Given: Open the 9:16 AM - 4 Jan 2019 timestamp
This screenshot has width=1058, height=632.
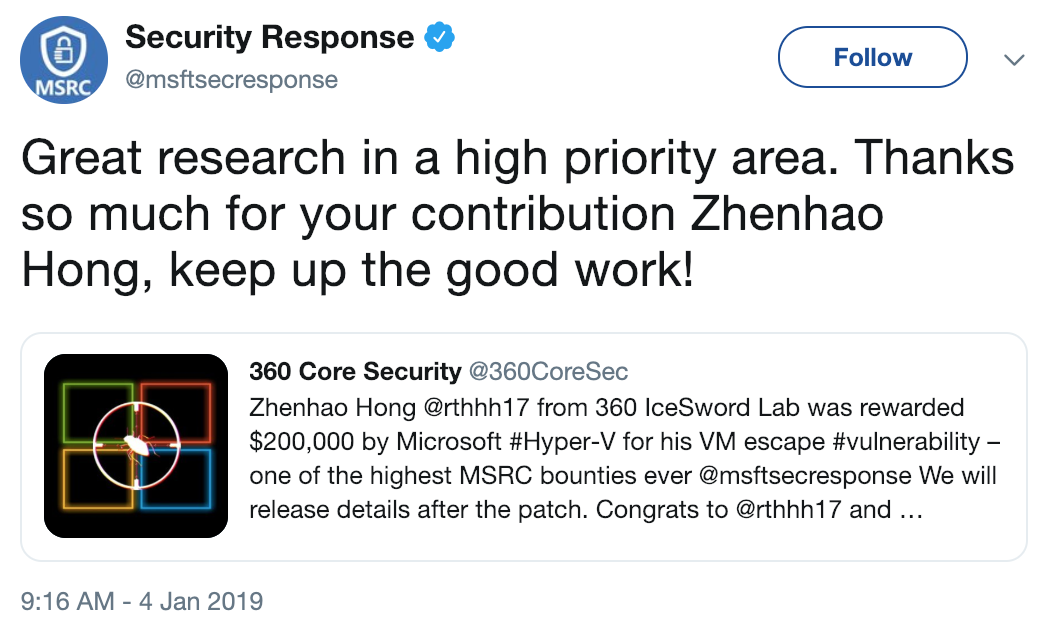Looking at the screenshot, I should click(142, 601).
